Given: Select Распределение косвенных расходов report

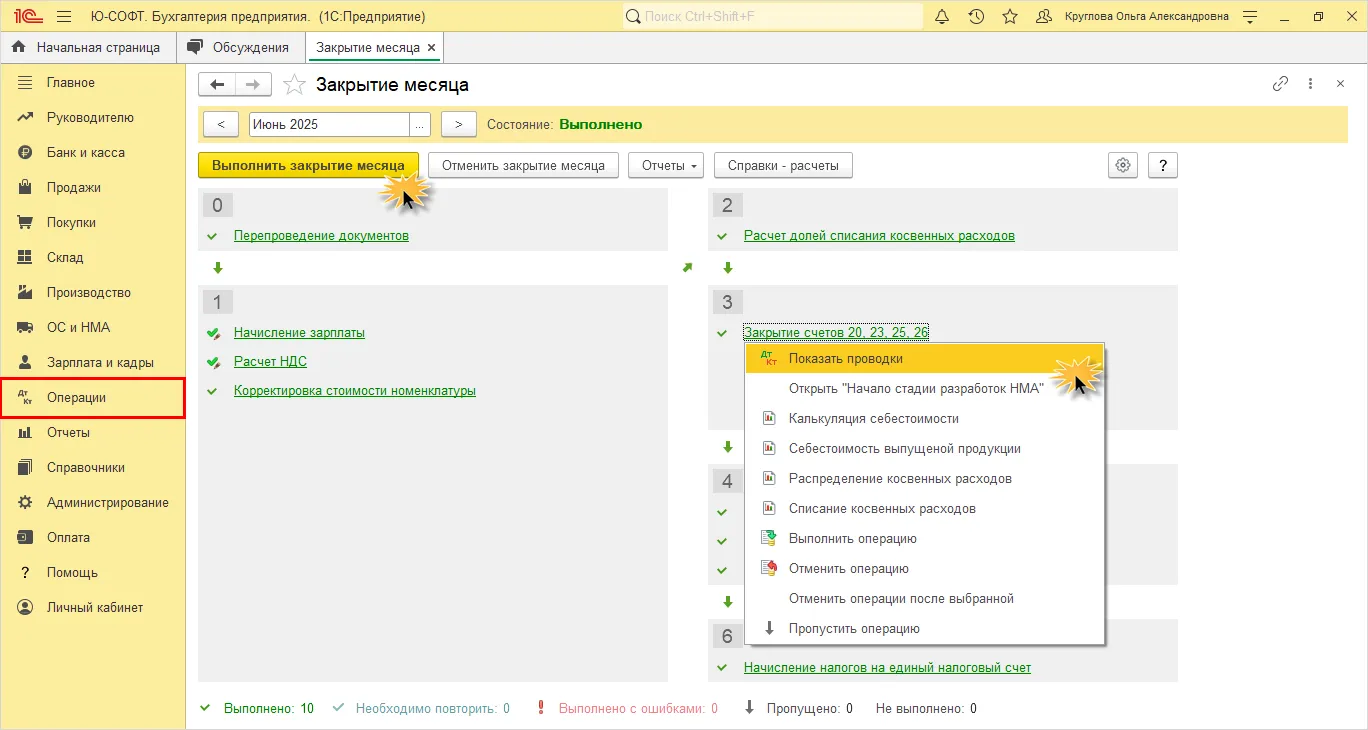Looking at the screenshot, I should (x=925, y=478).
